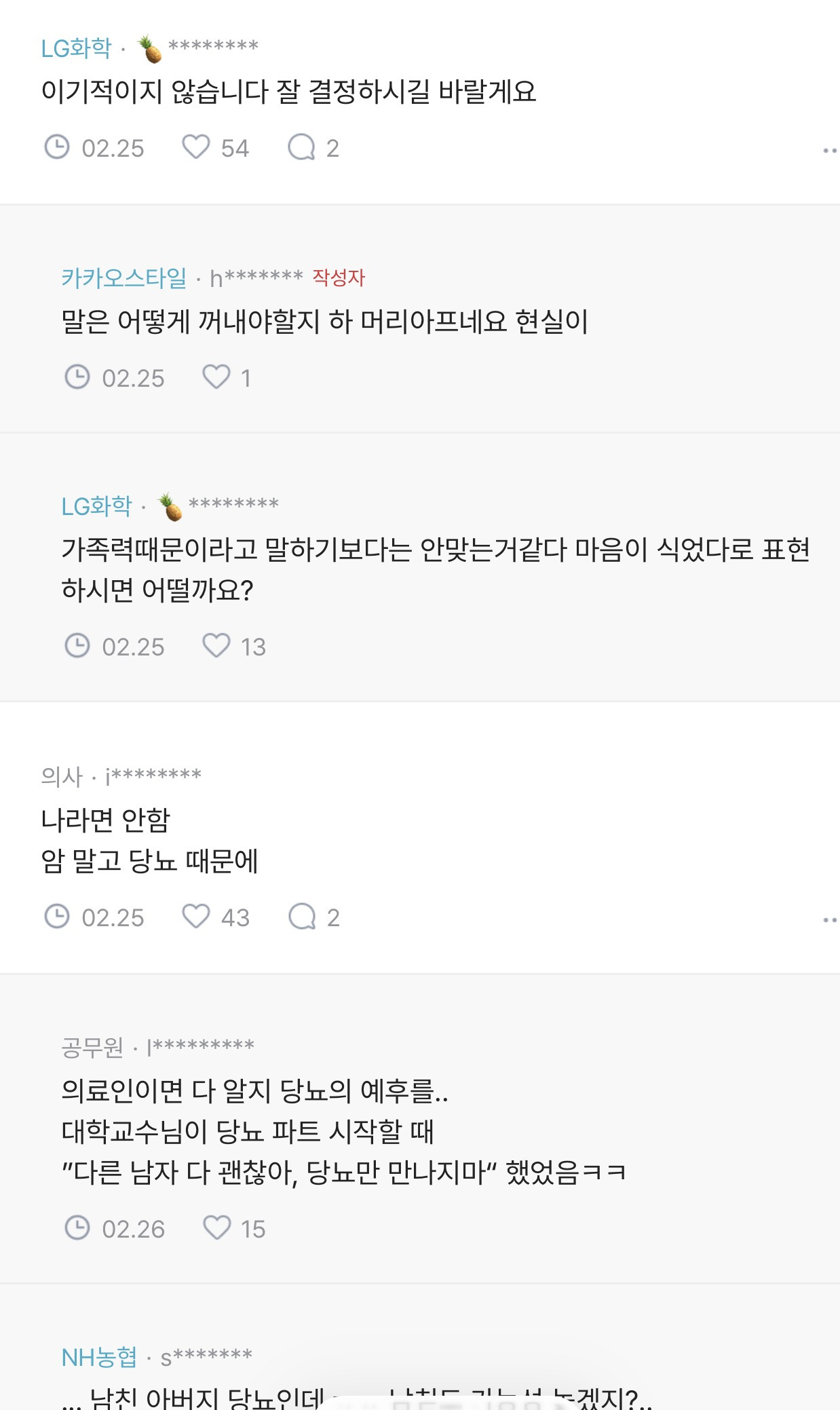Open LG화학 company link on first comment
840x1410 pixels.
pyautogui.click(x=76, y=48)
